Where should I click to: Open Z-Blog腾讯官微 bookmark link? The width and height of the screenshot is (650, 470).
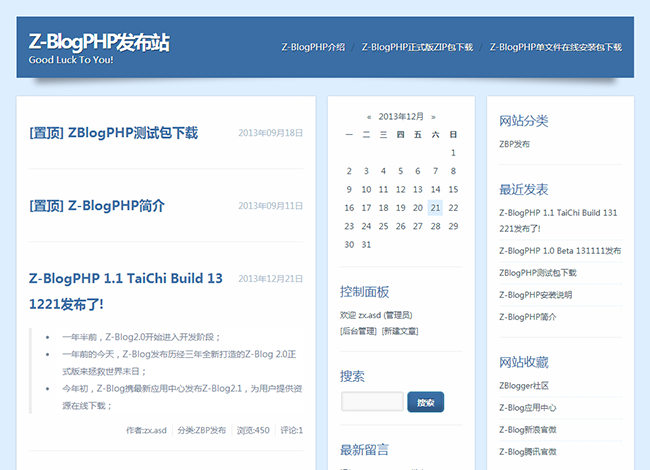(528, 452)
